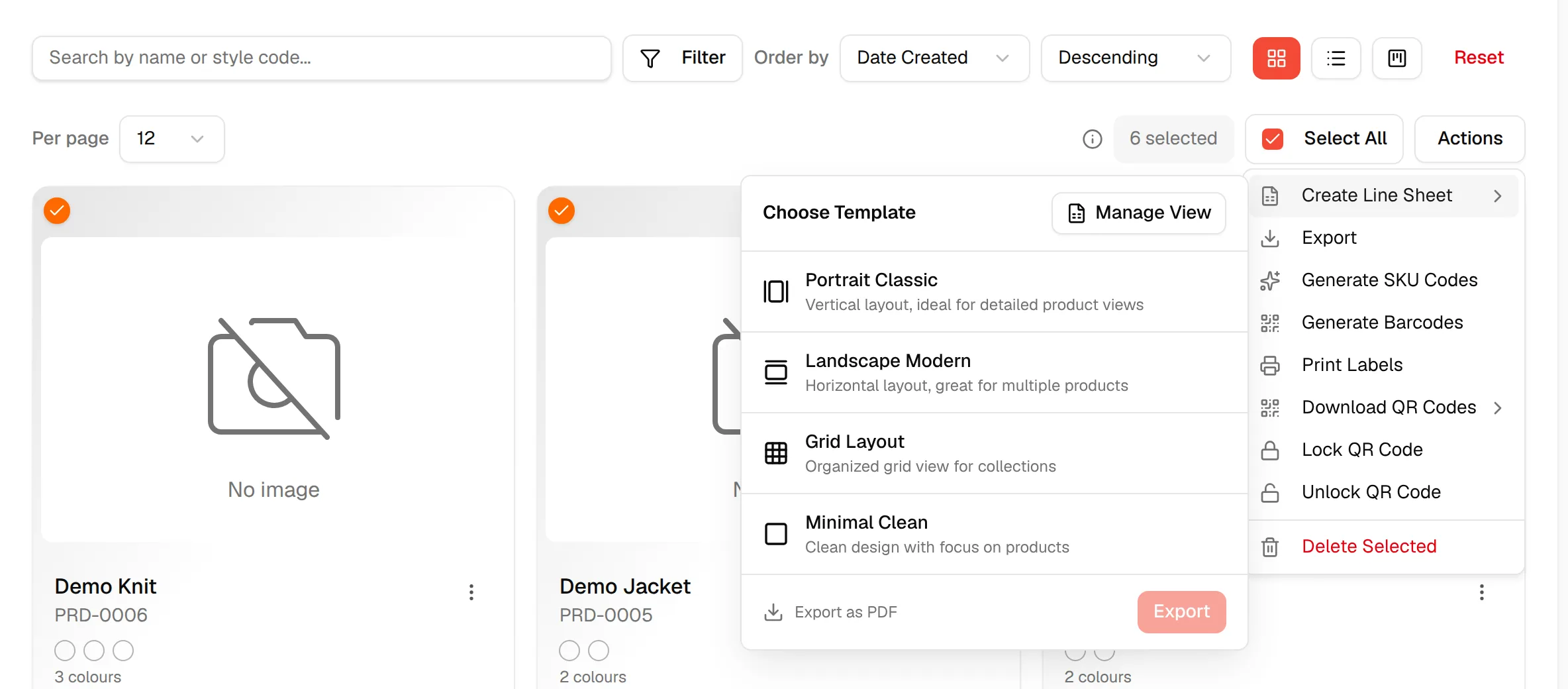Select Generate Barcodes action
This screenshot has width=1568, height=689.
click(1385, 323)
